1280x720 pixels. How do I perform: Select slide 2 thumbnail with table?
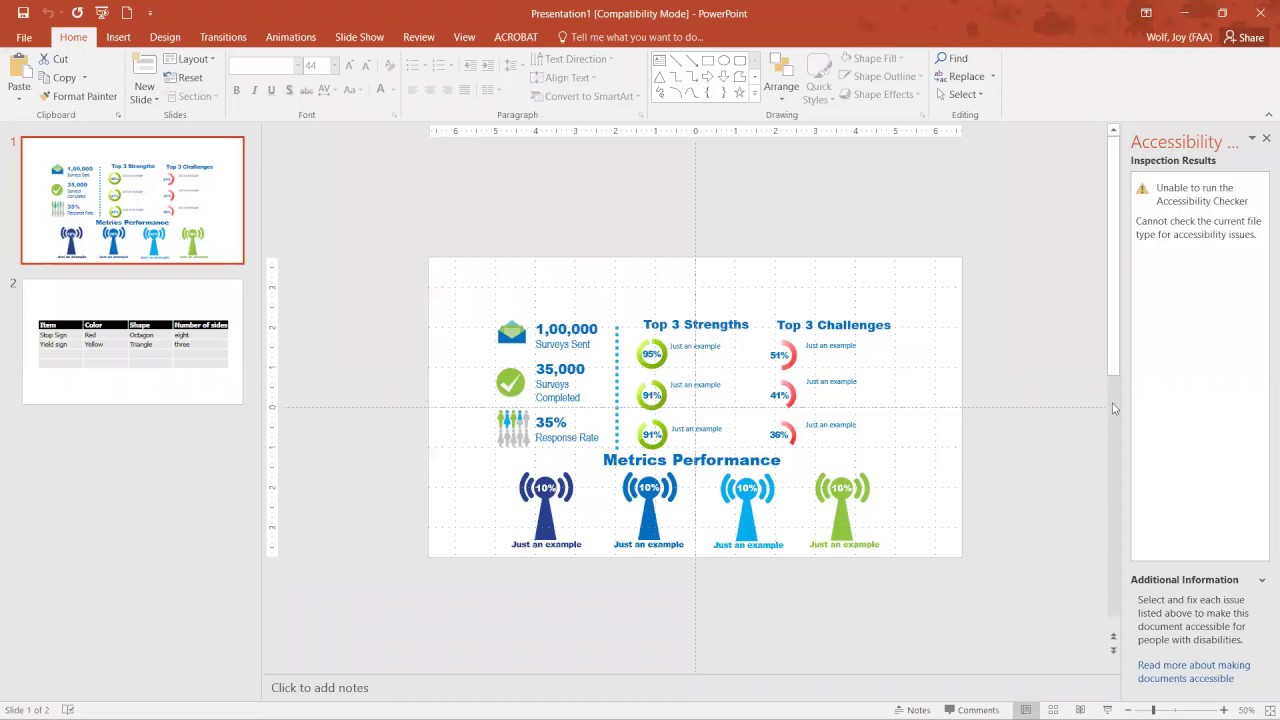(133, 342)
